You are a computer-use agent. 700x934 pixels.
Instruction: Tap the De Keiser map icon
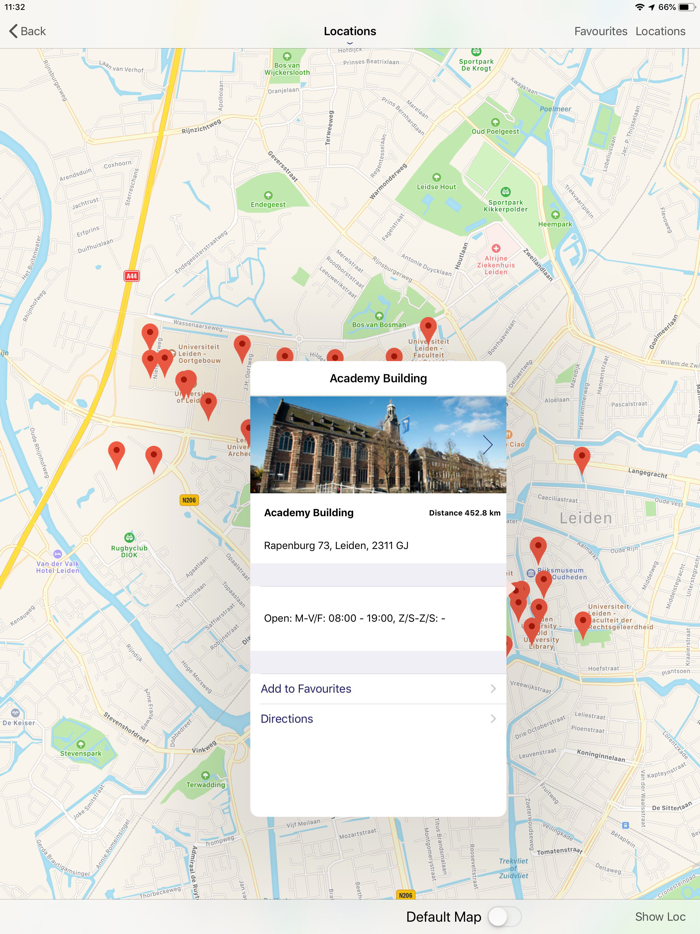pos(15,713)
